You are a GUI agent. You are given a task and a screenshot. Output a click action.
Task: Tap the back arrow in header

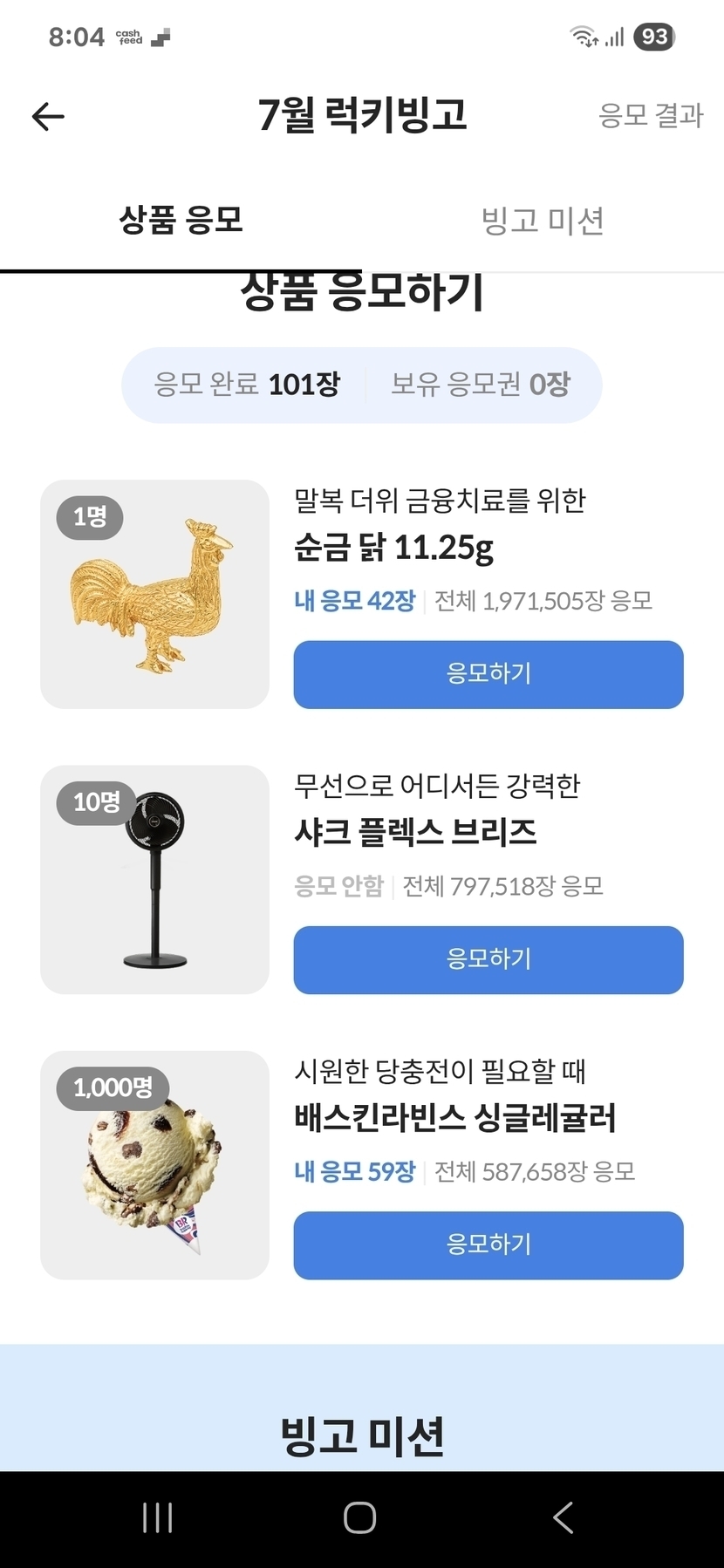[48, 116]
